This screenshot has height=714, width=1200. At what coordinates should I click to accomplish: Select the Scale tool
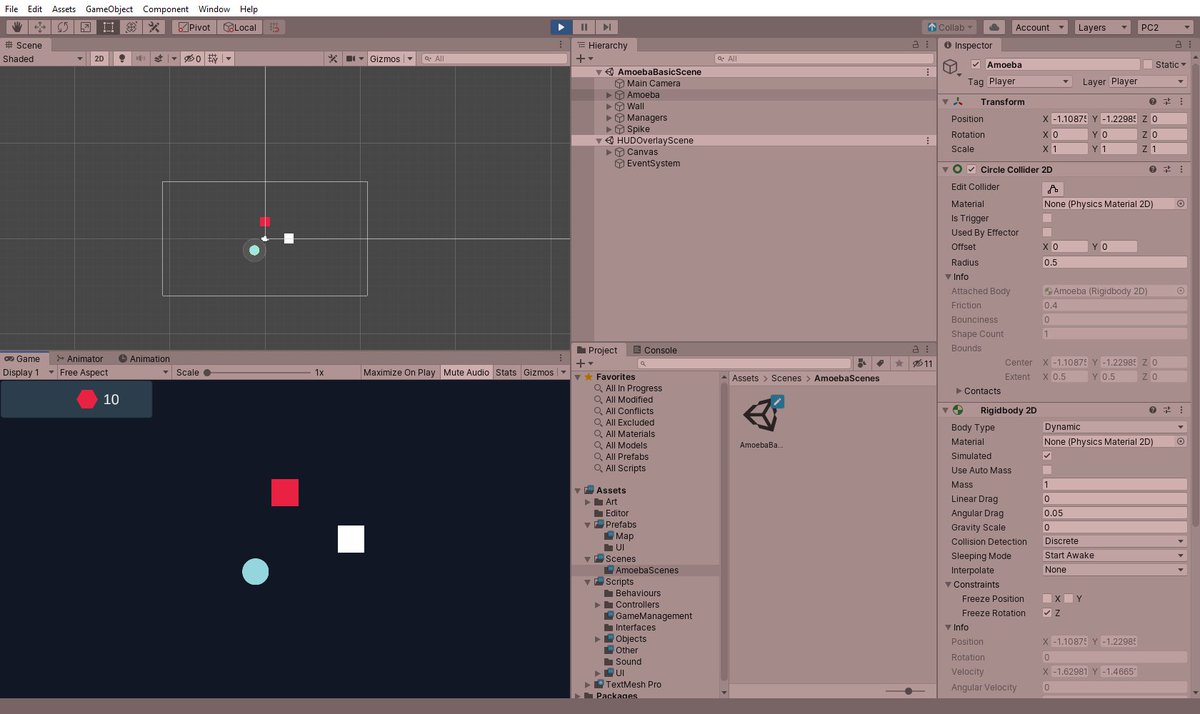click(x=84, y=27)
